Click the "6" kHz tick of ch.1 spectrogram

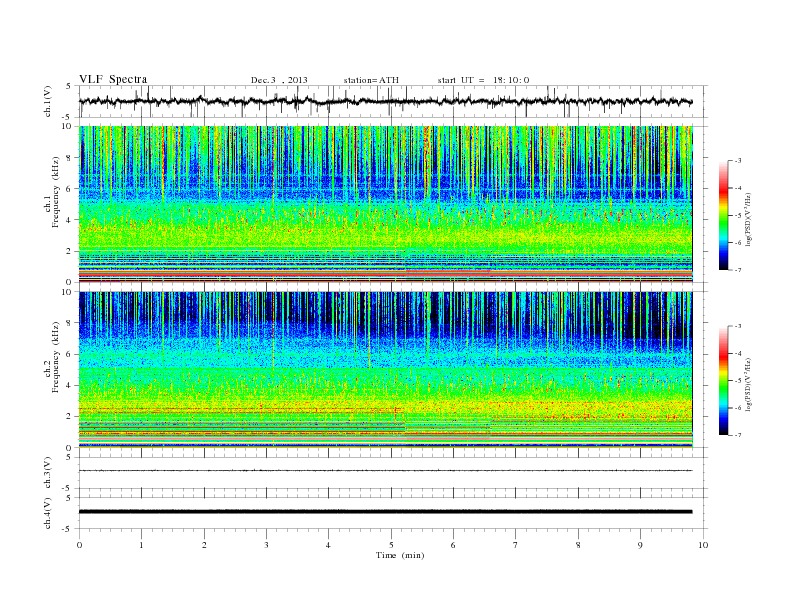pos(70,188)
